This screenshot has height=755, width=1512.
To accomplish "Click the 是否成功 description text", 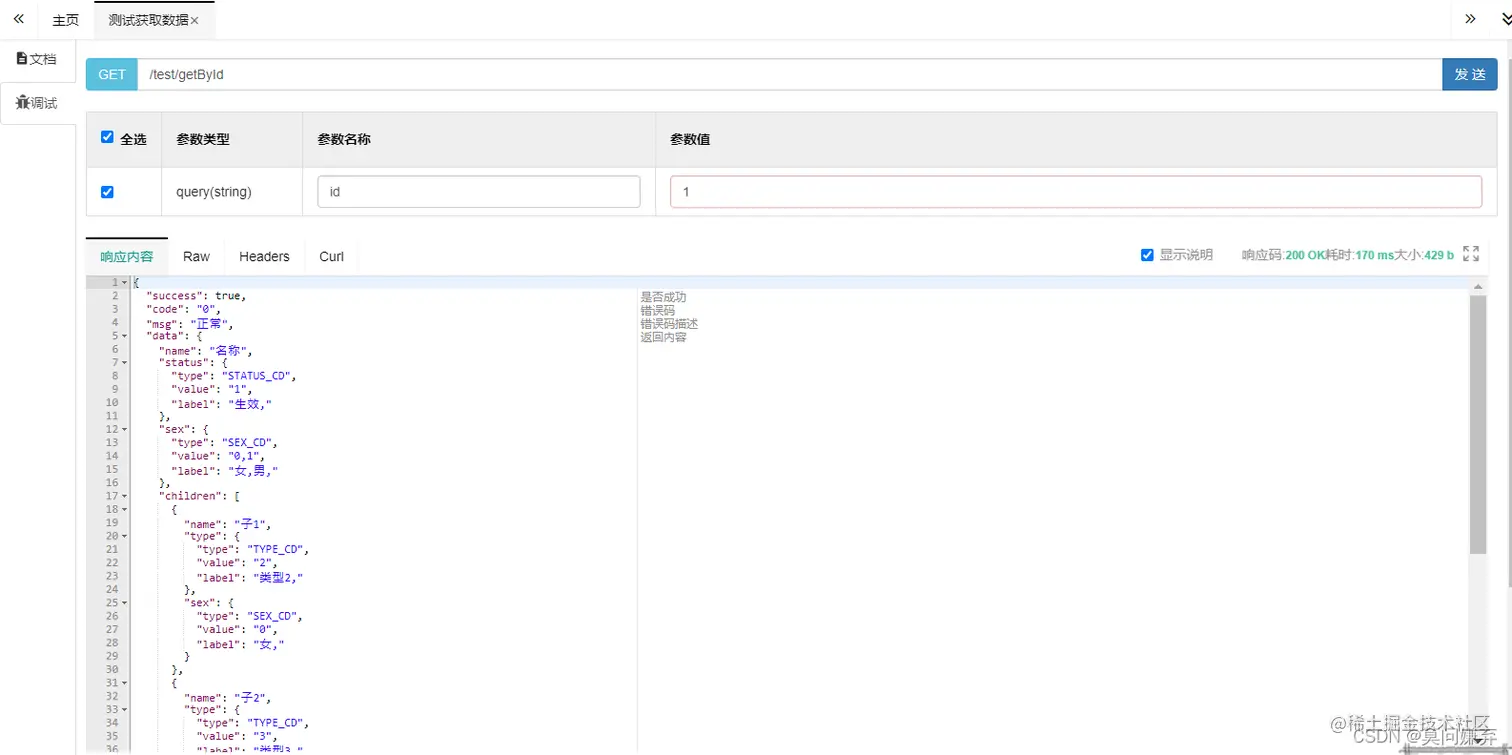I will pyautogui.click(x=663, y=297).
